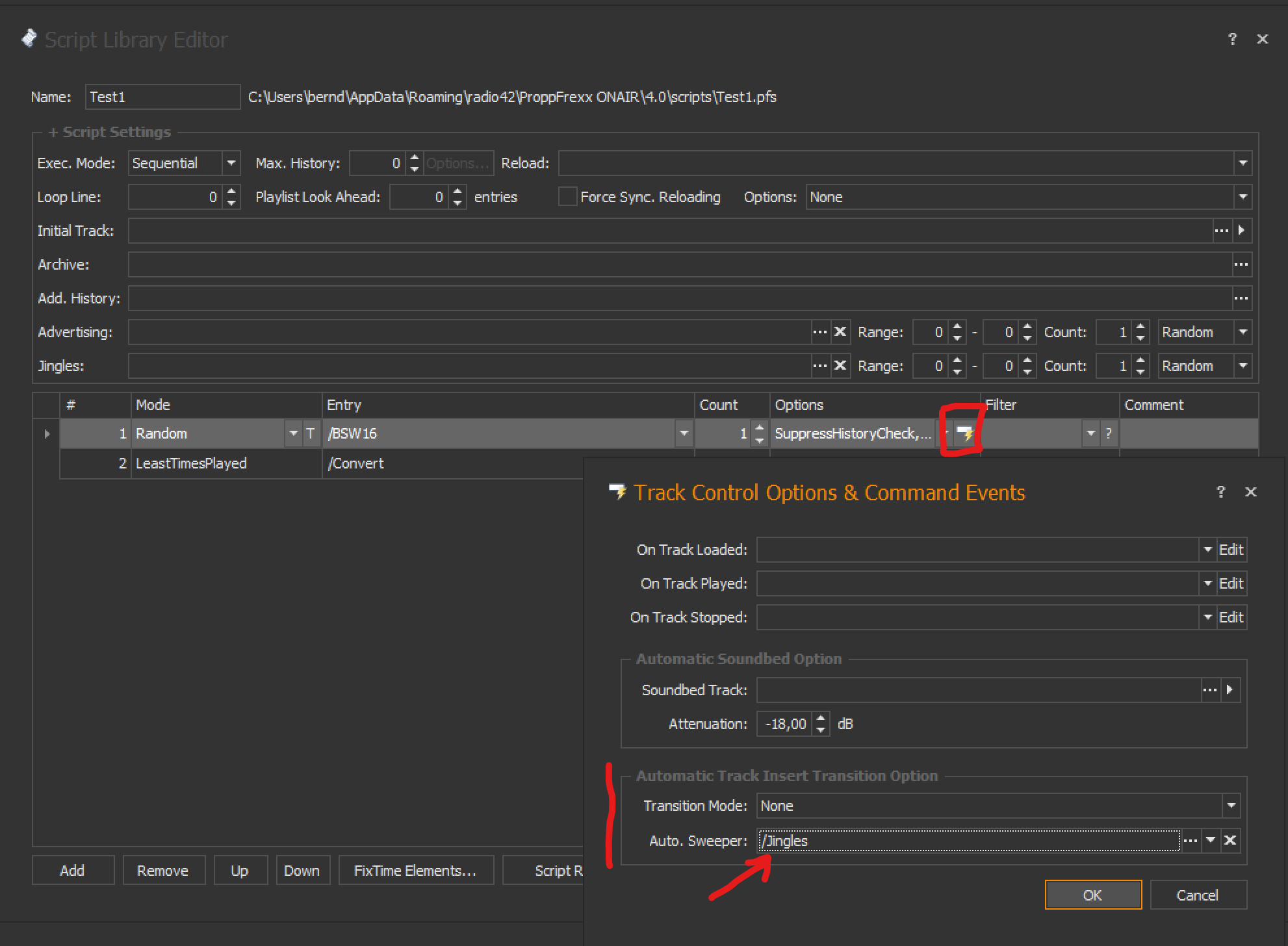Click the OK button

1092,895
